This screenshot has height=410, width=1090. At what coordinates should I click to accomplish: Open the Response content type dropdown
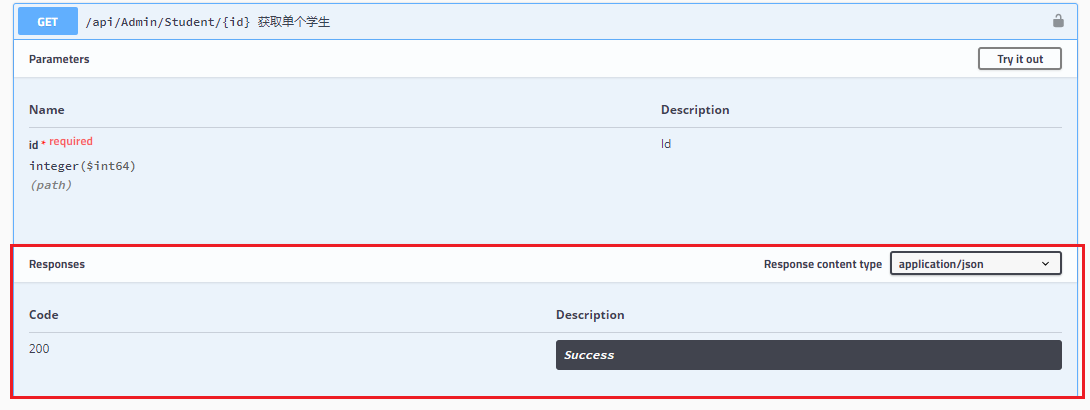(x=975, y=264)
